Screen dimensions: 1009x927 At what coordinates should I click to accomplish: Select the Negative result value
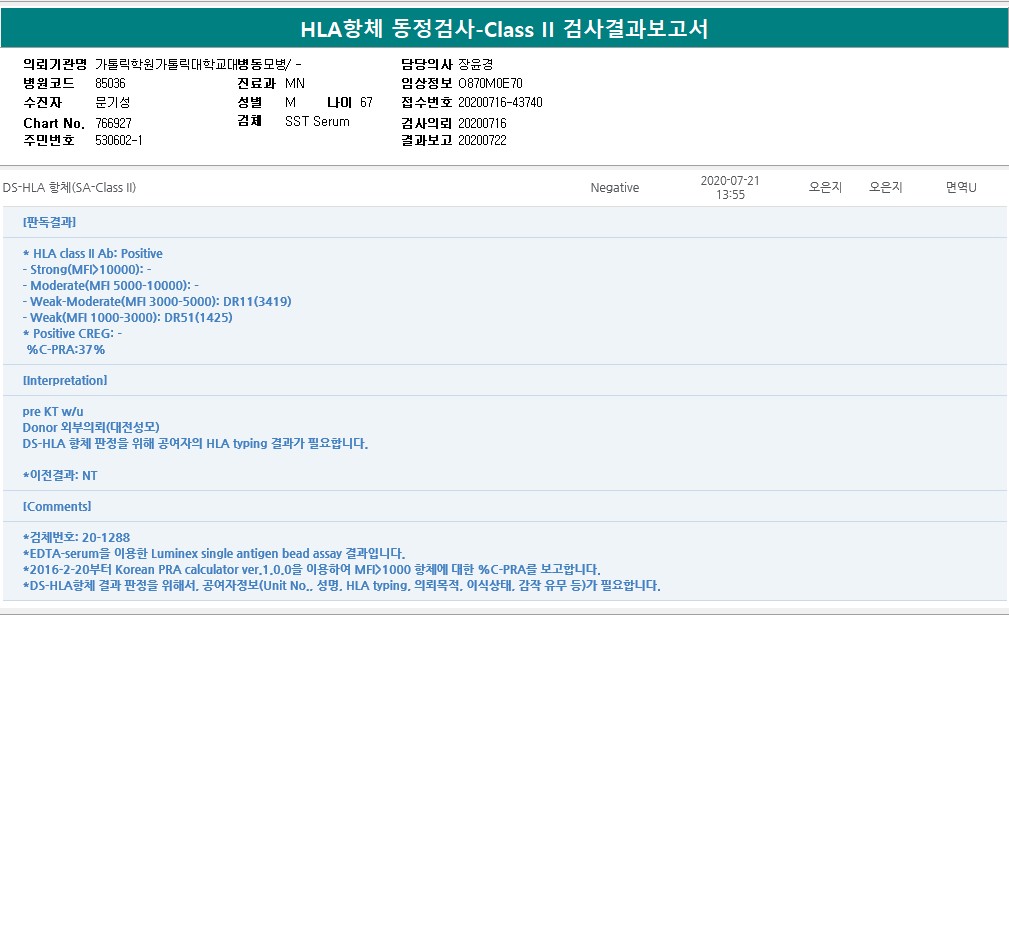[x=615, y=187]
